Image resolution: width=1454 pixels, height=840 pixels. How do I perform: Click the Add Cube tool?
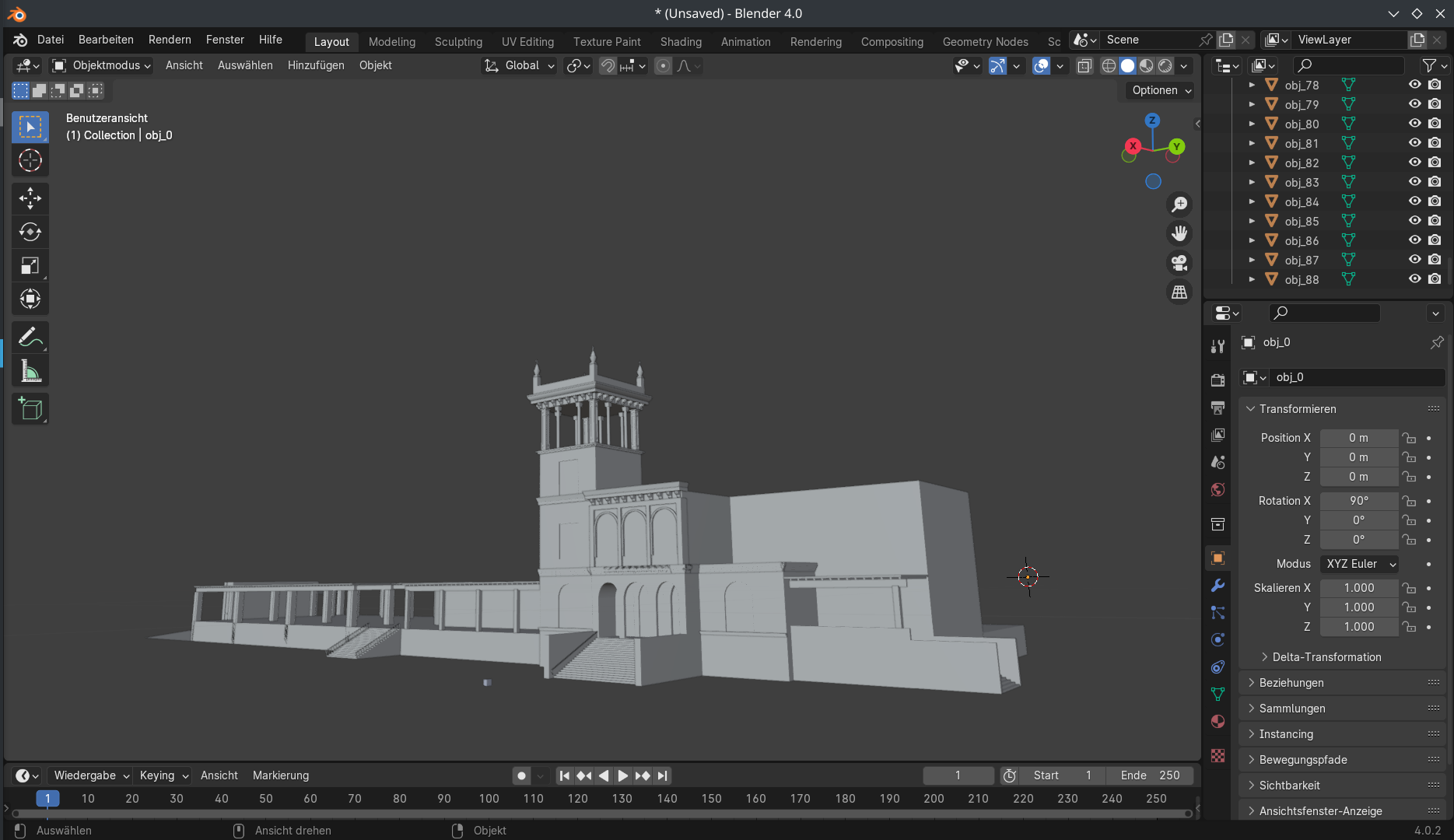click(30, 409)
